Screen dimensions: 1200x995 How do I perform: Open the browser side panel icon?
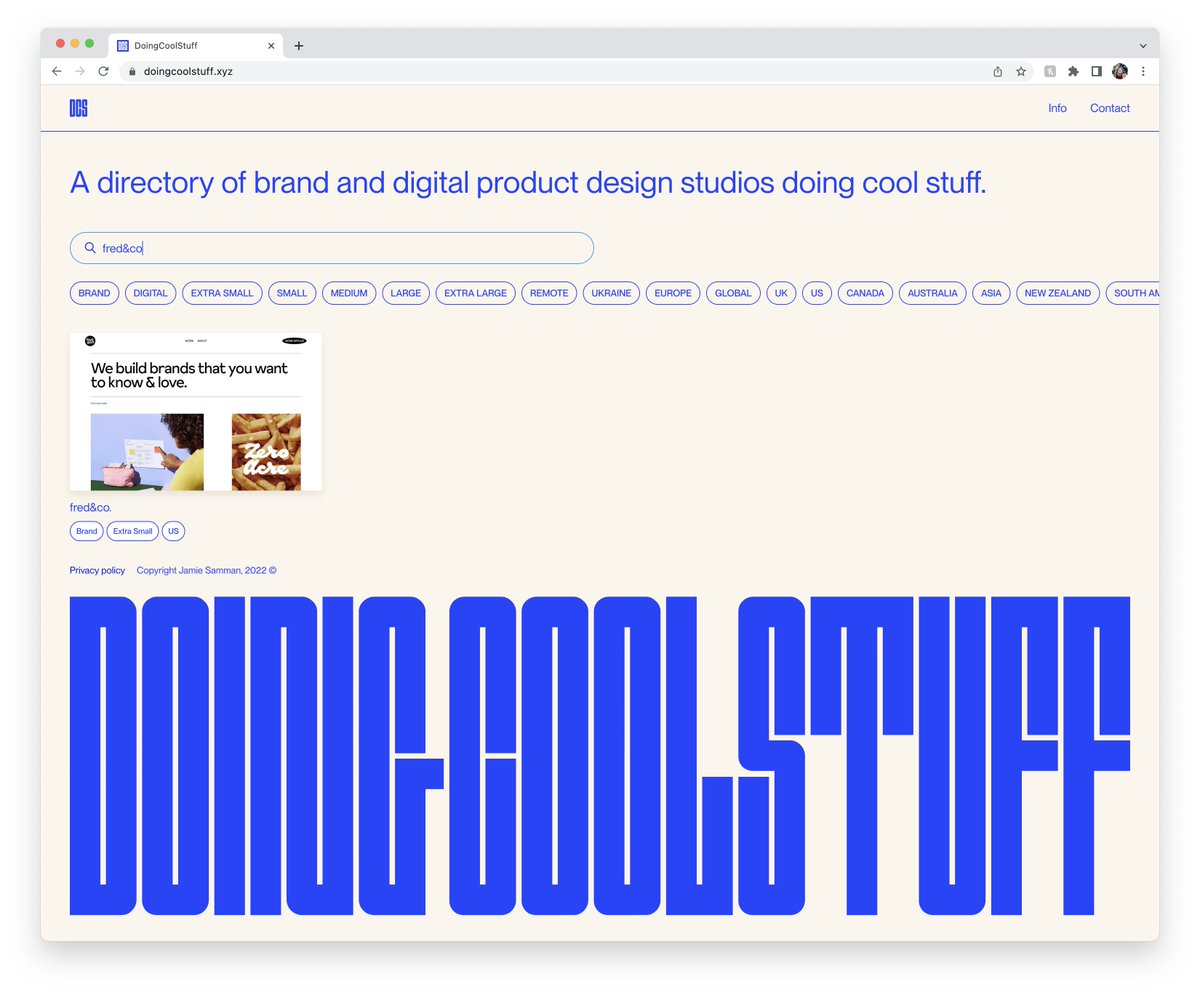(1096, 71)
